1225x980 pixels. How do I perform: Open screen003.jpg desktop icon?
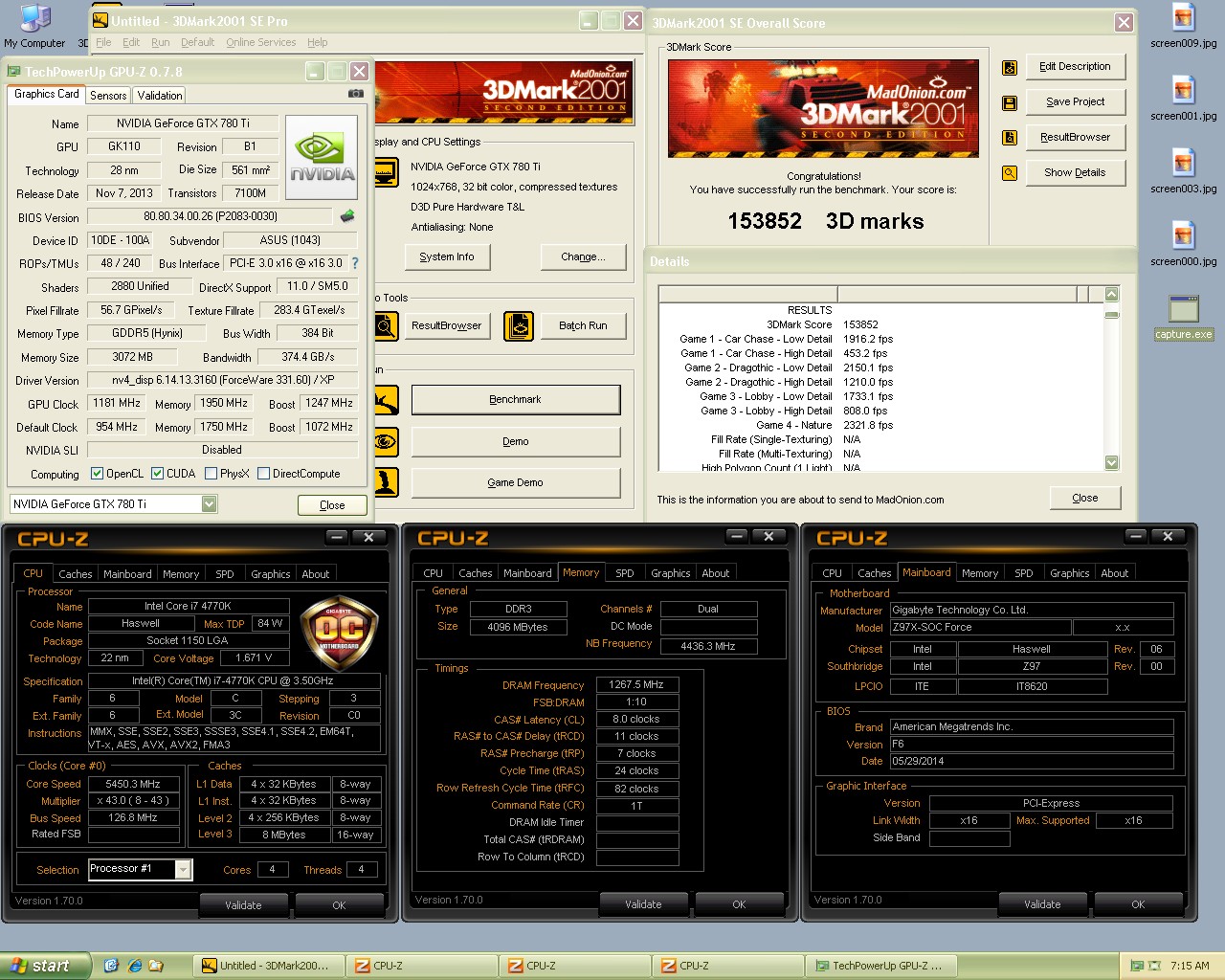[1184, 171]
